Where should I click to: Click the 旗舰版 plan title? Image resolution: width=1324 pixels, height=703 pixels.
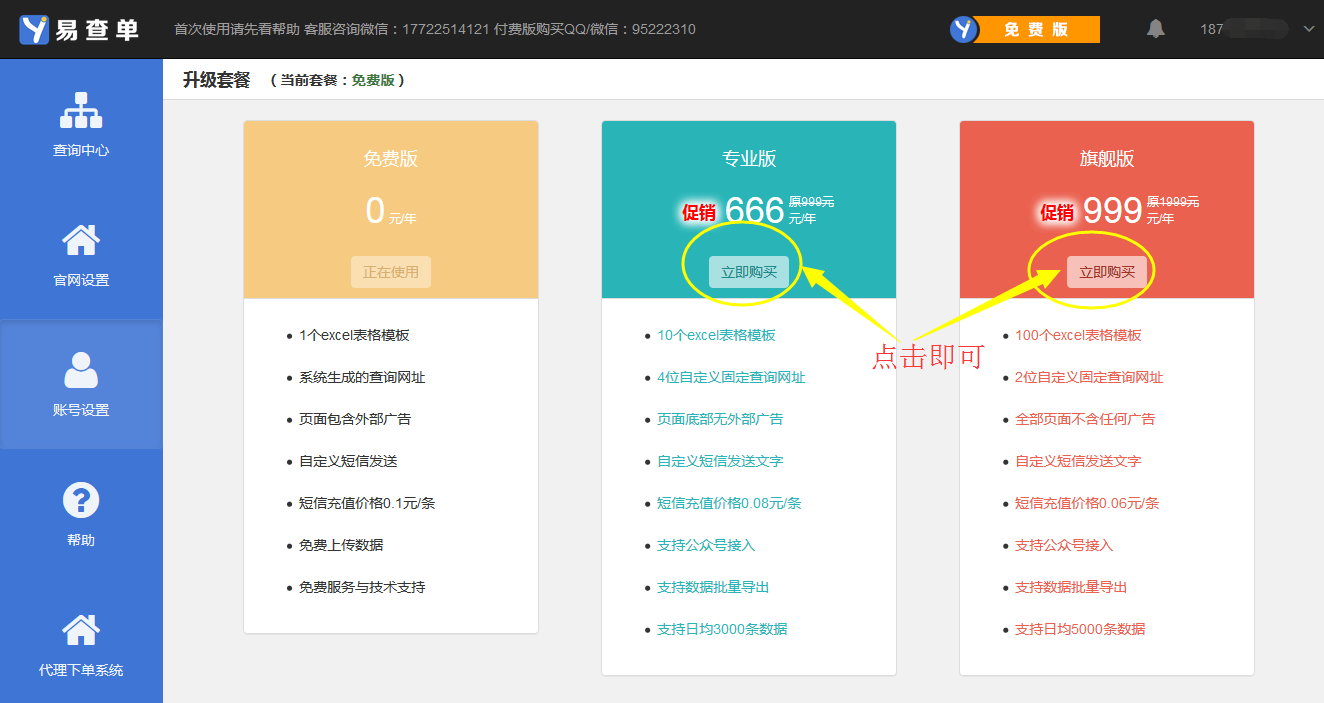(1107, 159)
